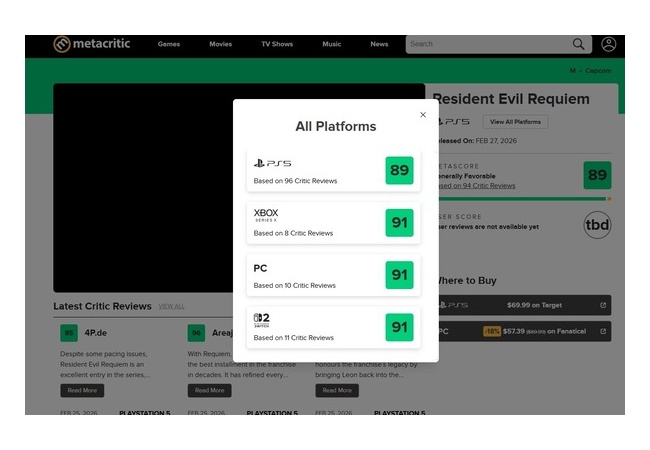Click Read More under the third review
This screenshot has width=650, height=450.
[337, 390]
